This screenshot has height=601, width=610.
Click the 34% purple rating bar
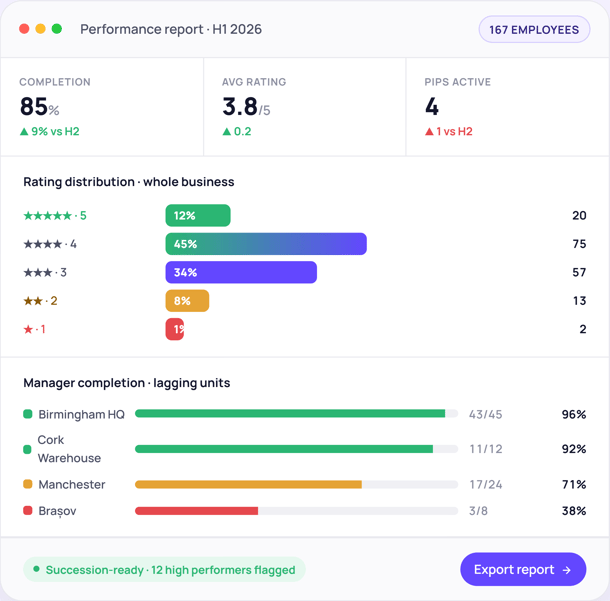tap(241, 272)
